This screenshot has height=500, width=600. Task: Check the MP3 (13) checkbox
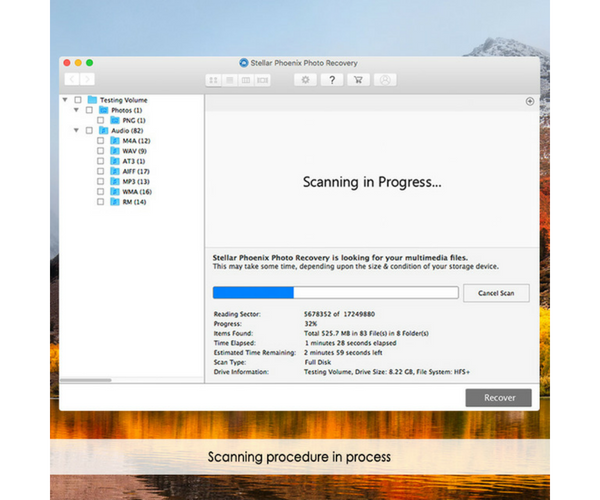[x=100, y=181]
